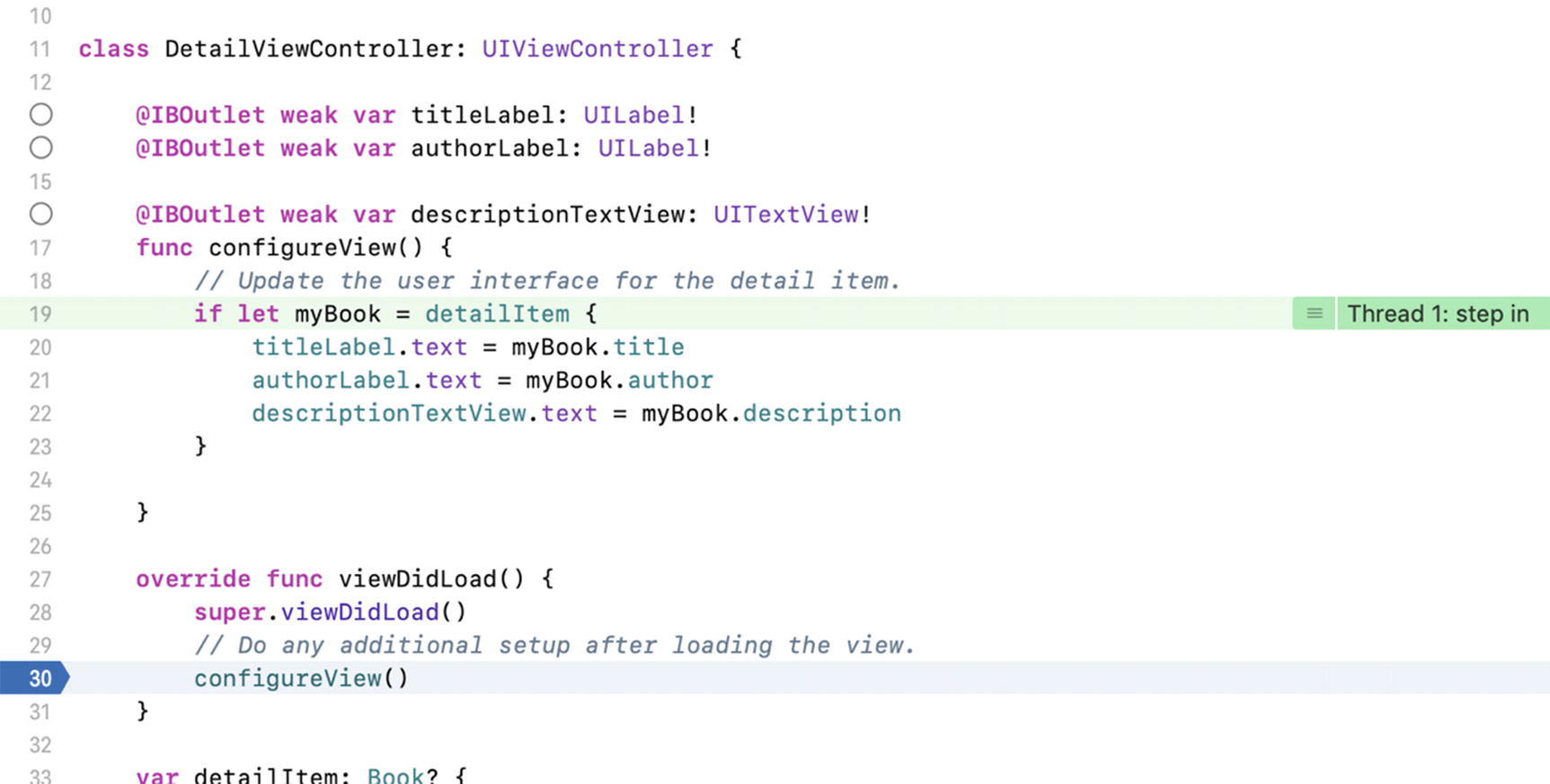Click 'myBook.author' on line 21
The image size is (1550, 784).
click(619, 381)
